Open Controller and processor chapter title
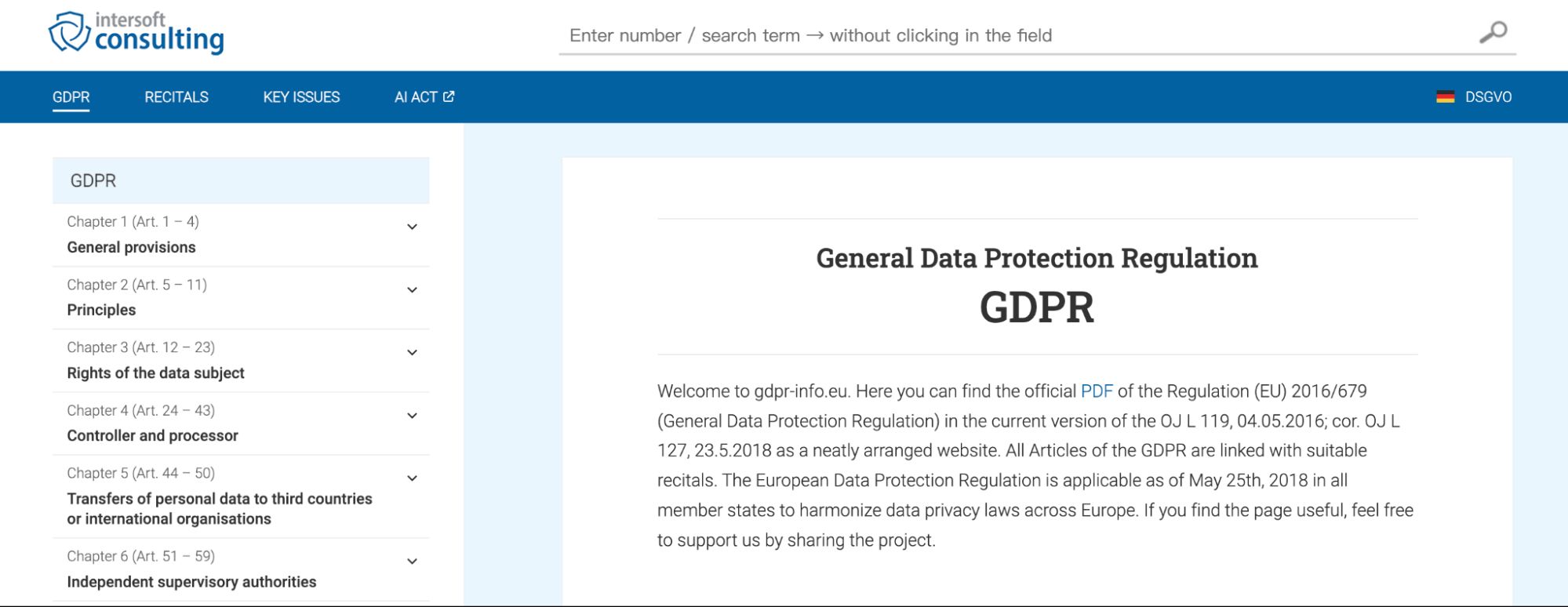Viewport: 1568px width, 607px height. click(x=152, y=436)
